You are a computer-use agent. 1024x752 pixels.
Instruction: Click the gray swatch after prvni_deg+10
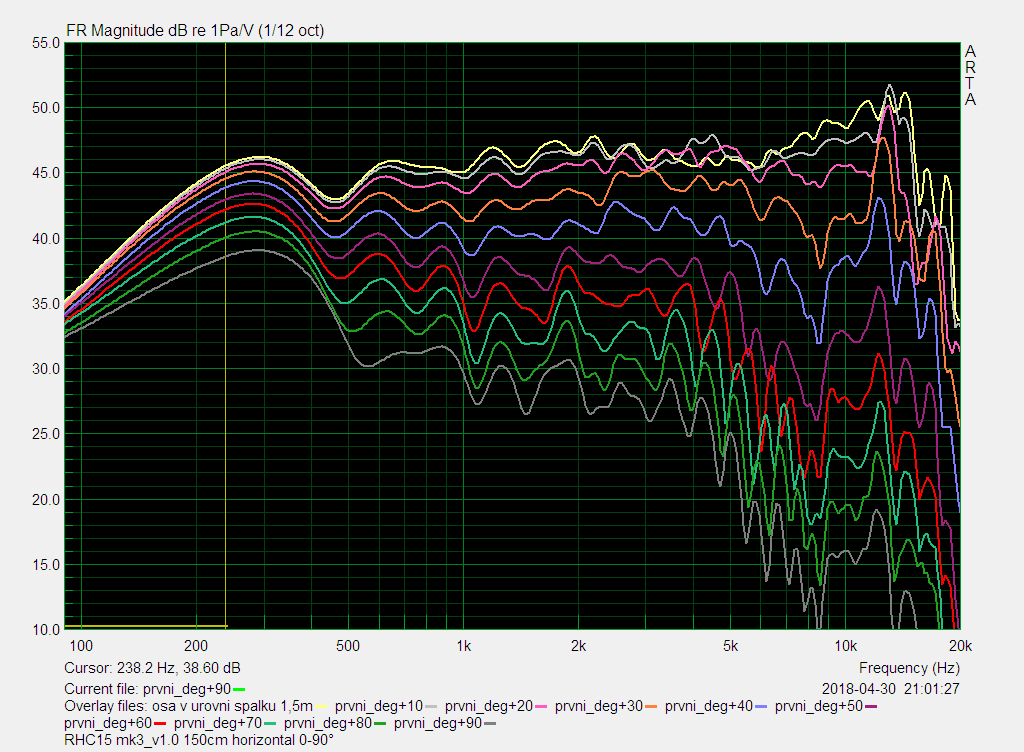click(430, 706)
